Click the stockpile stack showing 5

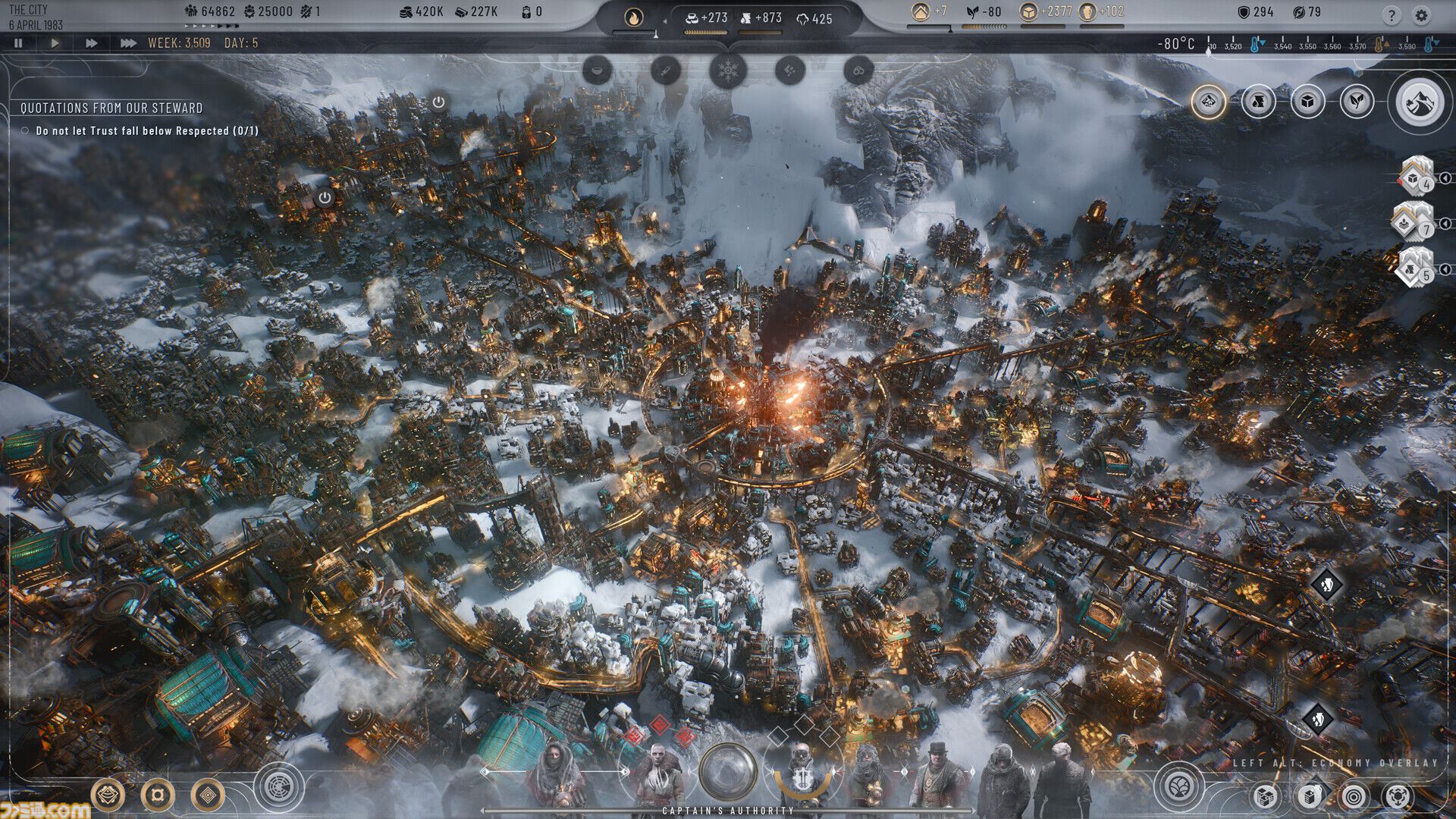(x=1414, y=268)
